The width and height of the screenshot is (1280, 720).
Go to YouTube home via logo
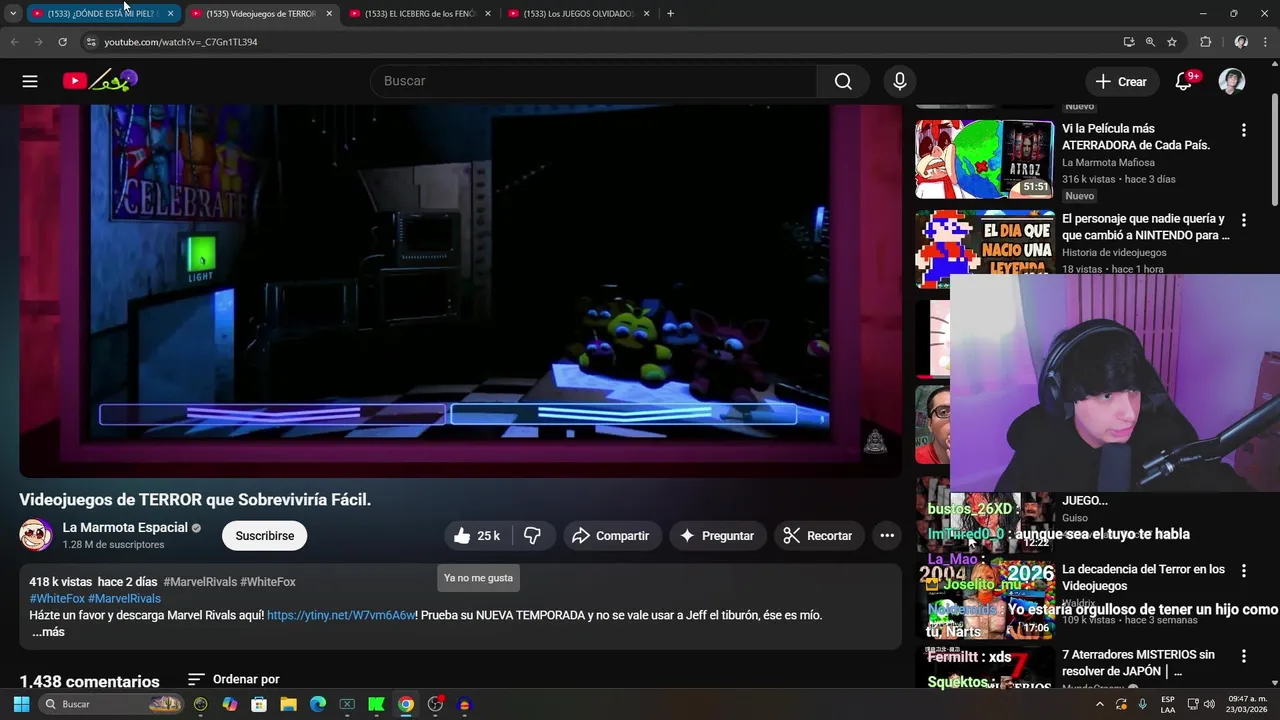pyautogui.click(x=100, y=81)
